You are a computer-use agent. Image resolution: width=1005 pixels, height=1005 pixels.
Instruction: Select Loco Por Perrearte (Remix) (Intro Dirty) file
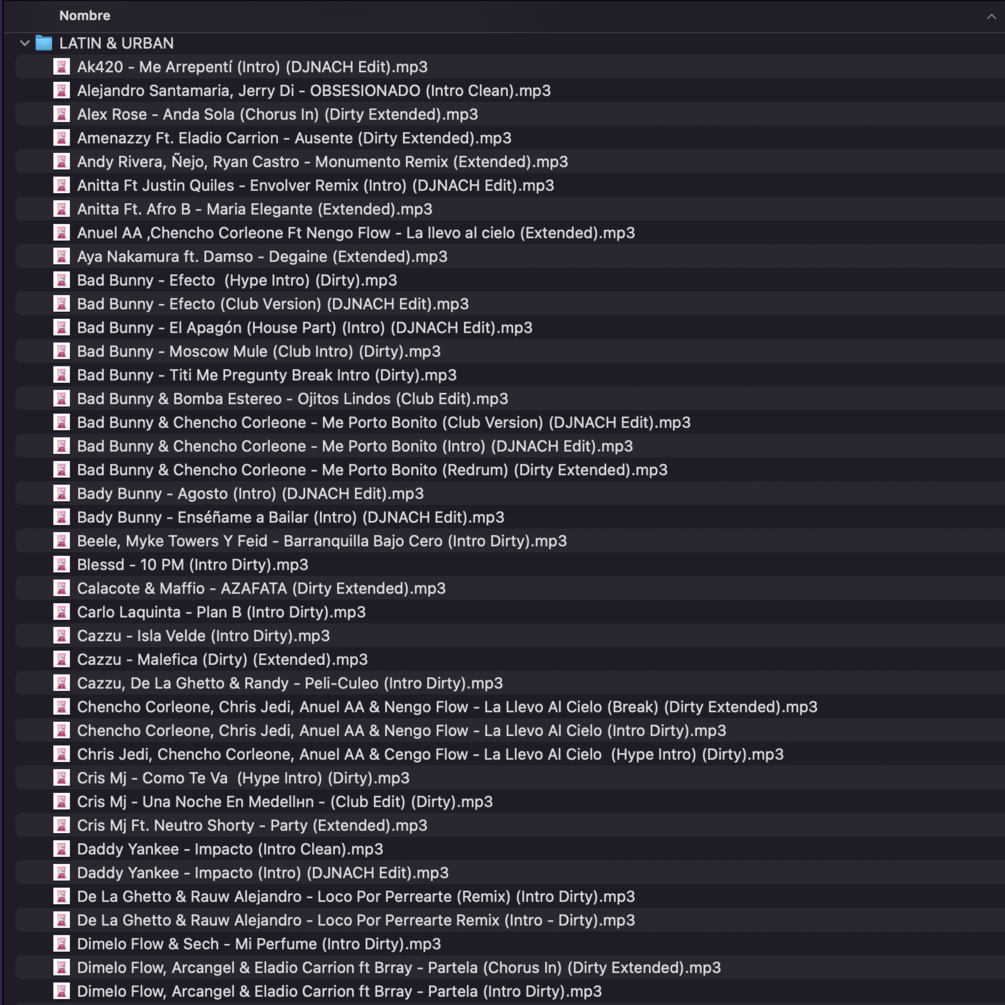[356, 897]
